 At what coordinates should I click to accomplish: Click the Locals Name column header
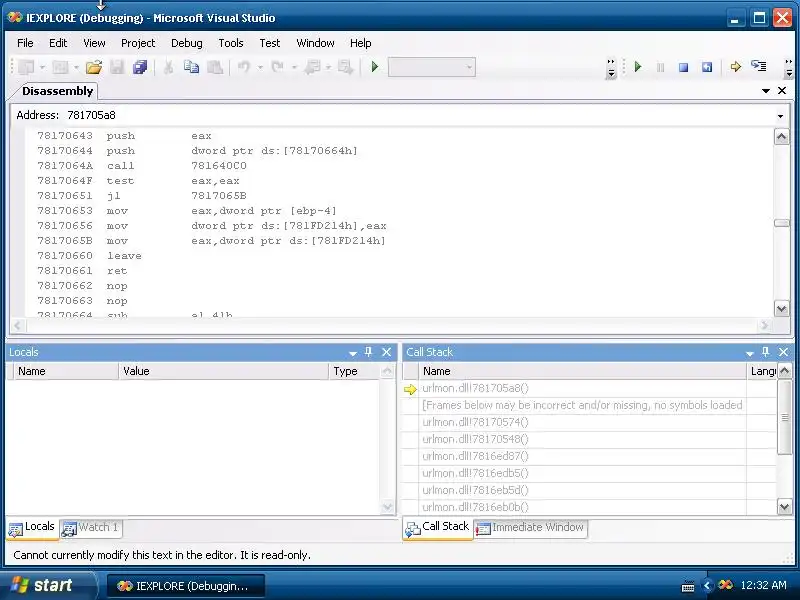[x=66, y=371]
